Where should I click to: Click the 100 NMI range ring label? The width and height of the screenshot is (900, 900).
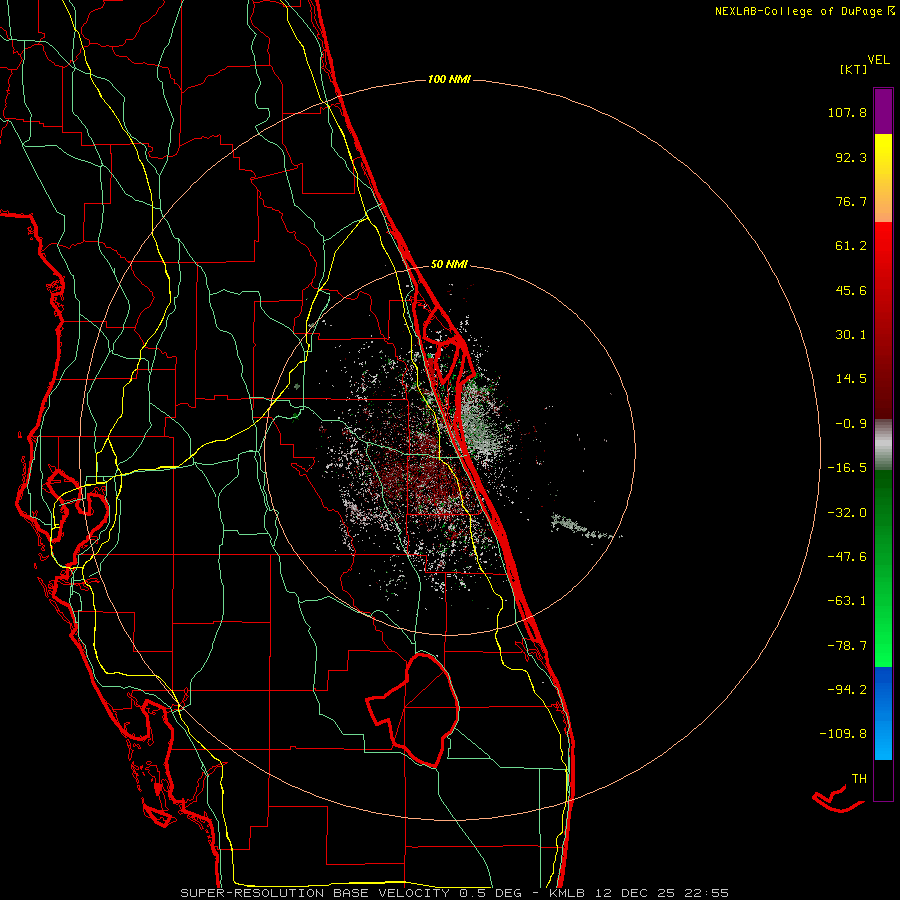[449, 79]
